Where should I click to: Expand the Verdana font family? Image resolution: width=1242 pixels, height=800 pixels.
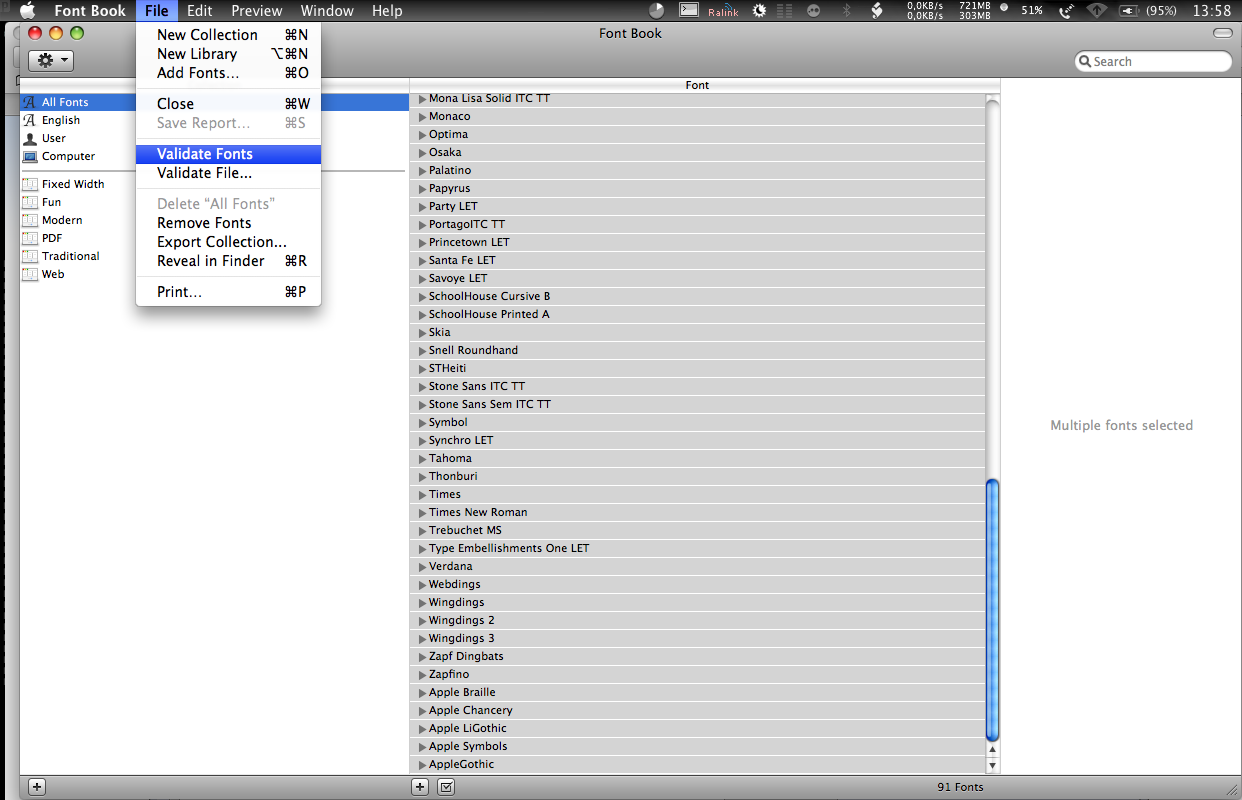[422, 566]
